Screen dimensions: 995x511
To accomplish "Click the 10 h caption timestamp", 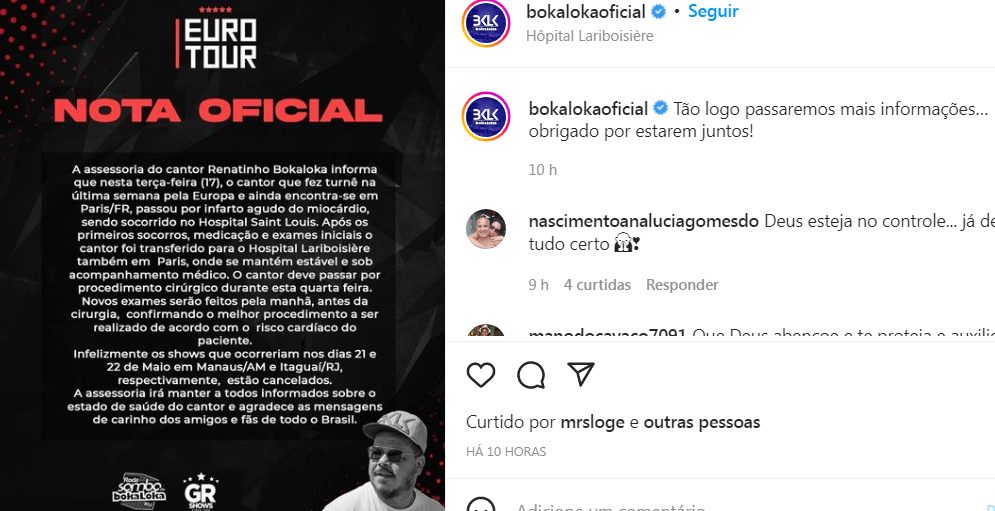I will point(543,169).
